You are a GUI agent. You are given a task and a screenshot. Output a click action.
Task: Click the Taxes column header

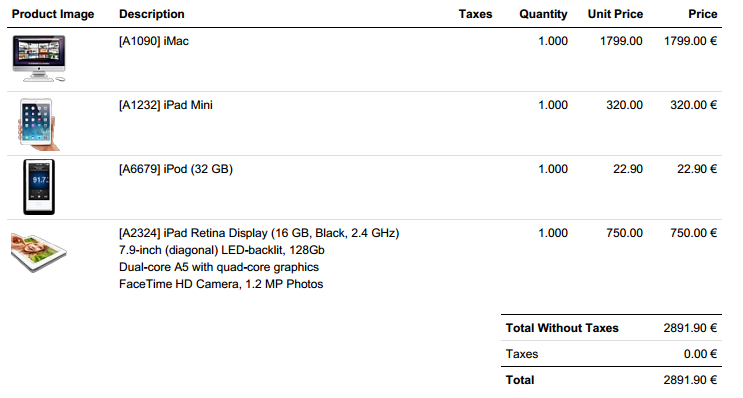pyautogui.click(x=475, y=14)
